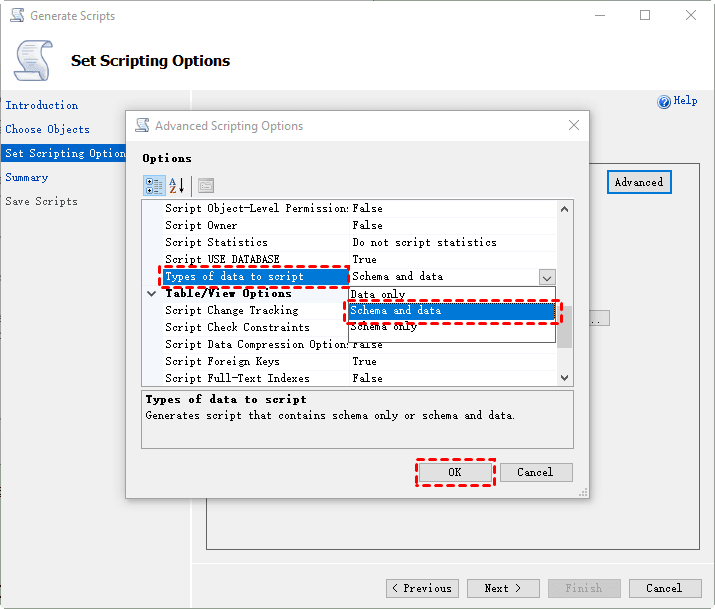Open Choose Objects step in sidebar
Viewport: 715px width, 609px height.
[x=47, y=129]
